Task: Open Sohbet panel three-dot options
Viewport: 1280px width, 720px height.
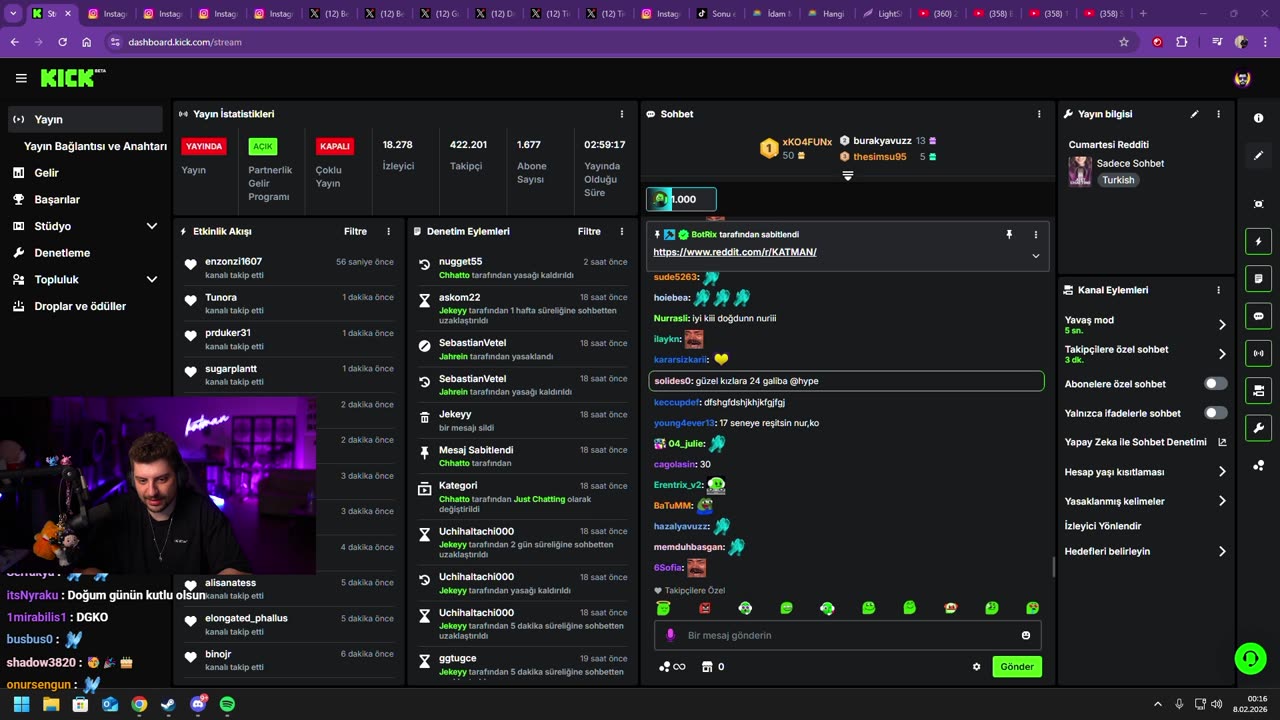Action: coord(1039,114)
